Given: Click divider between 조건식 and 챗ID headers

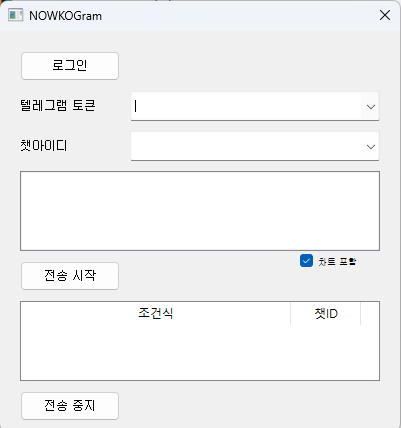Looking at the screenshot, I should coord(291,313).
